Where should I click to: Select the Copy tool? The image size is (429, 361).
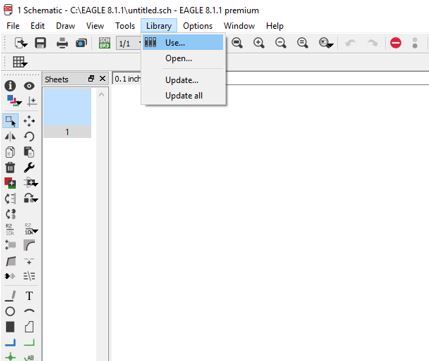(10, 152)
